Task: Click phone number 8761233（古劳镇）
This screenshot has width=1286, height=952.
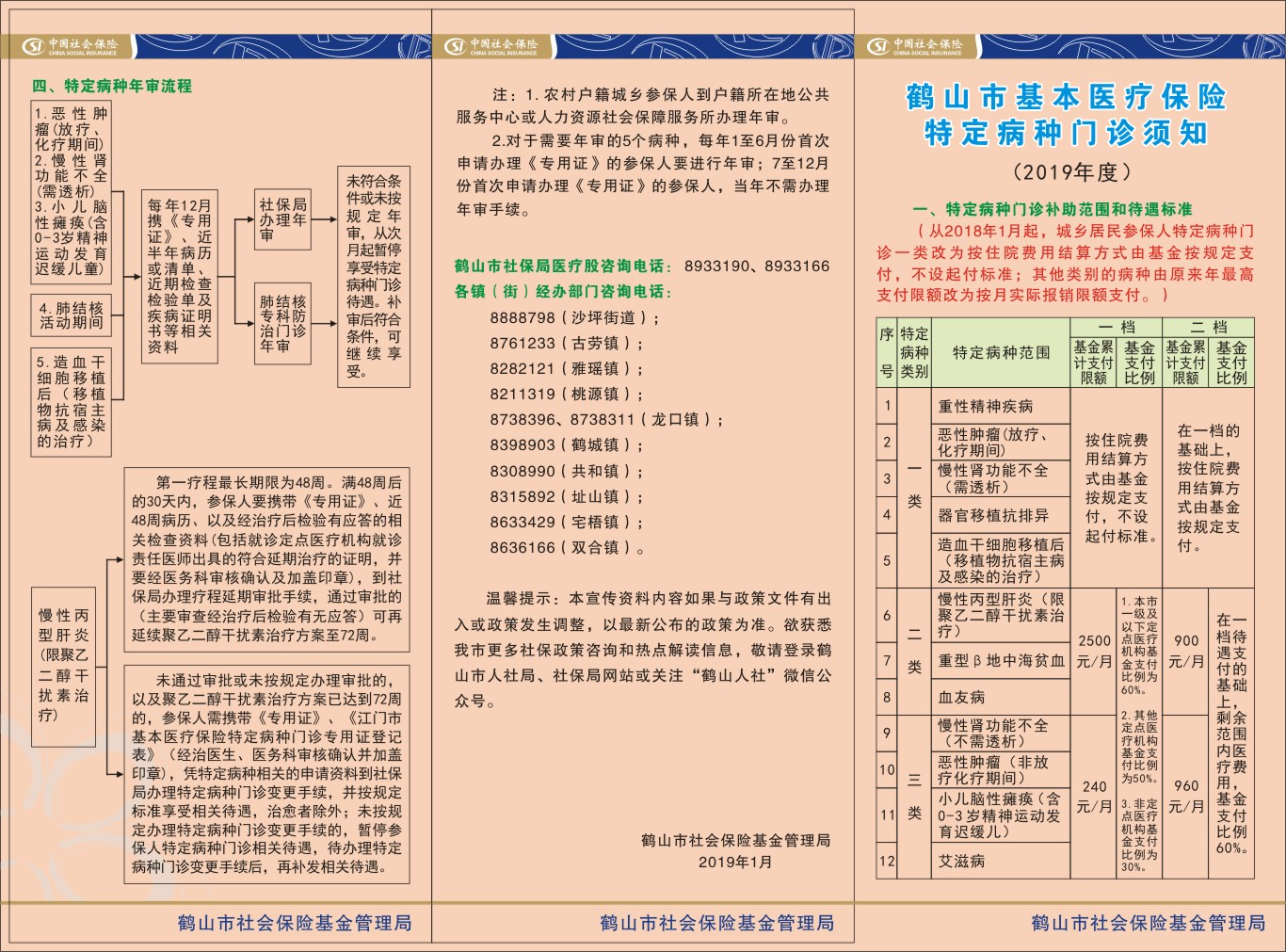Action: [567, 343]
